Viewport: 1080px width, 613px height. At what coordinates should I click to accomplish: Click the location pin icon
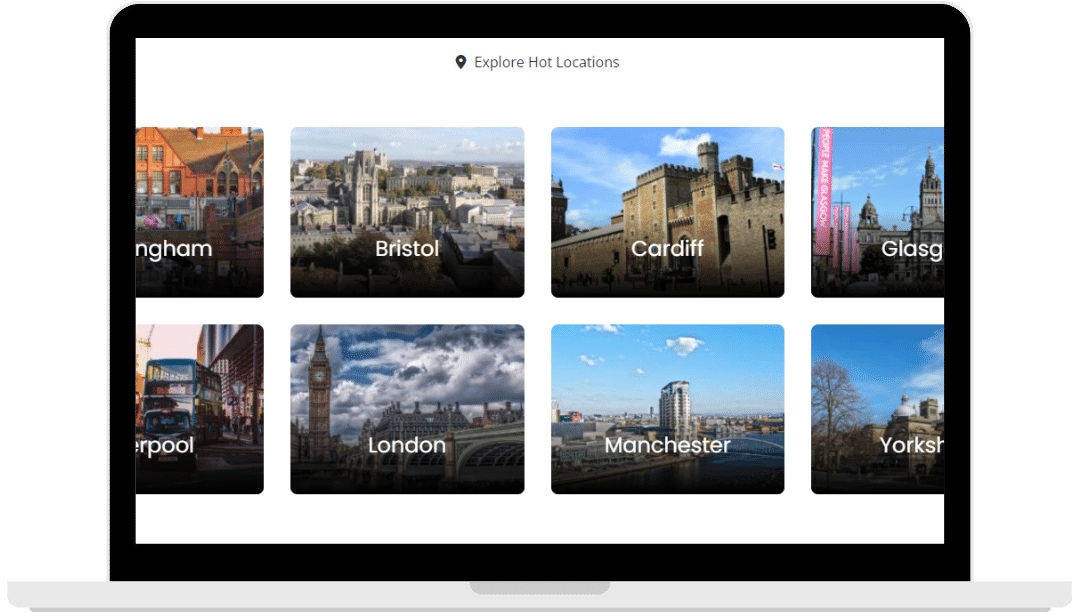tap(460, 62)
